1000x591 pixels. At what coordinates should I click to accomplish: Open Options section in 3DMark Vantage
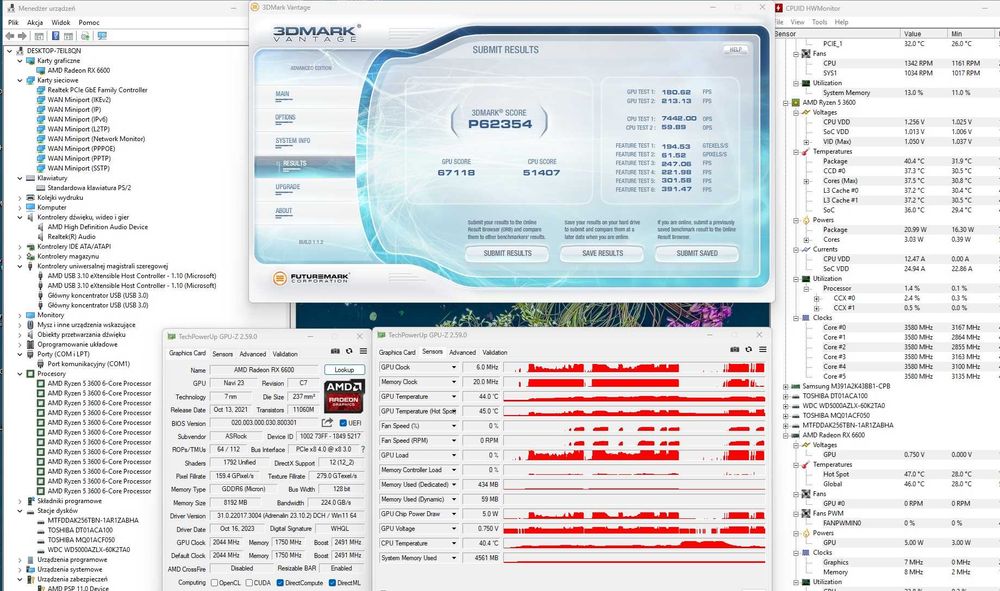tap(285, 117)
